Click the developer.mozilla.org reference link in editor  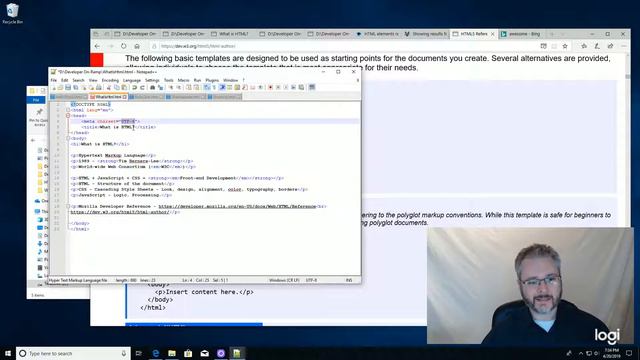click(237, 207)
